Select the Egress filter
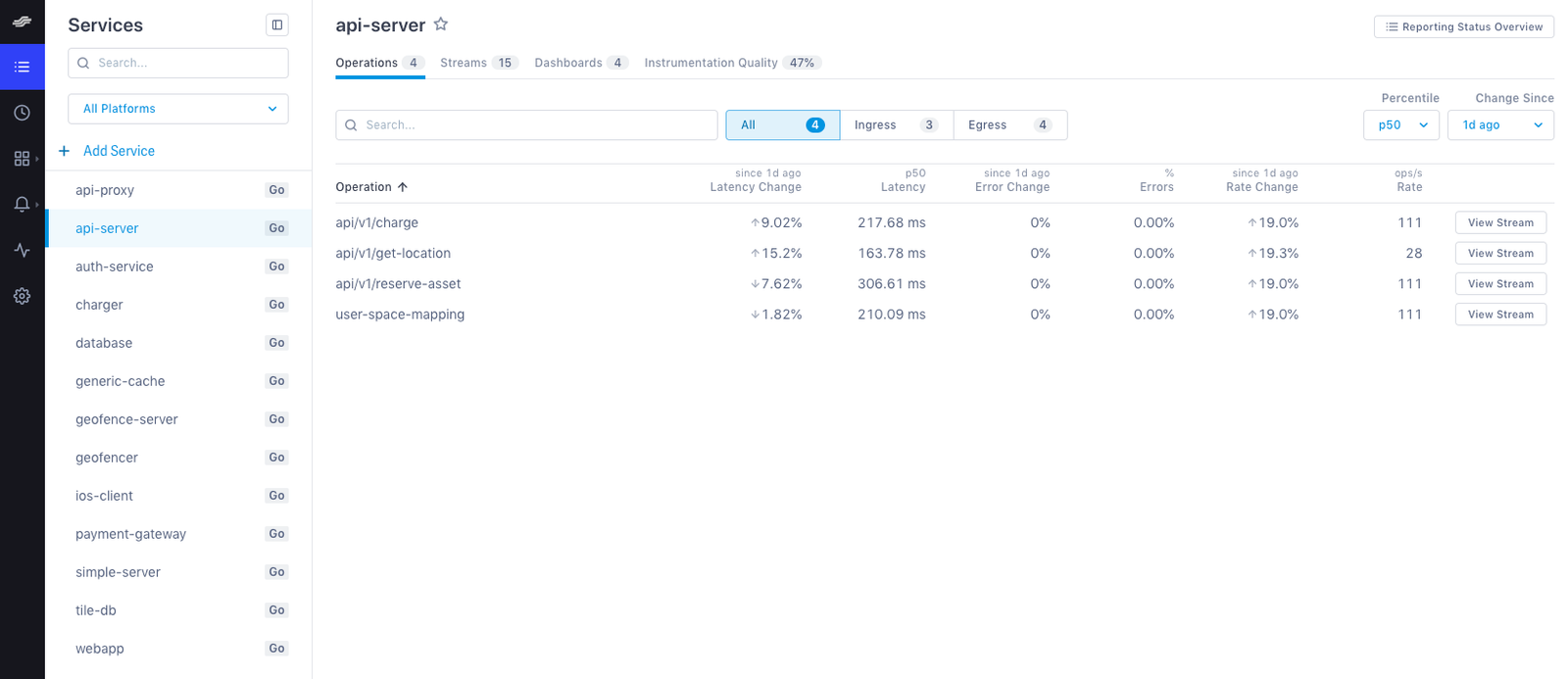Image resolution: width=1568 pixels, height=679 pixels. pyautogui.click(x=1009, y=125)
